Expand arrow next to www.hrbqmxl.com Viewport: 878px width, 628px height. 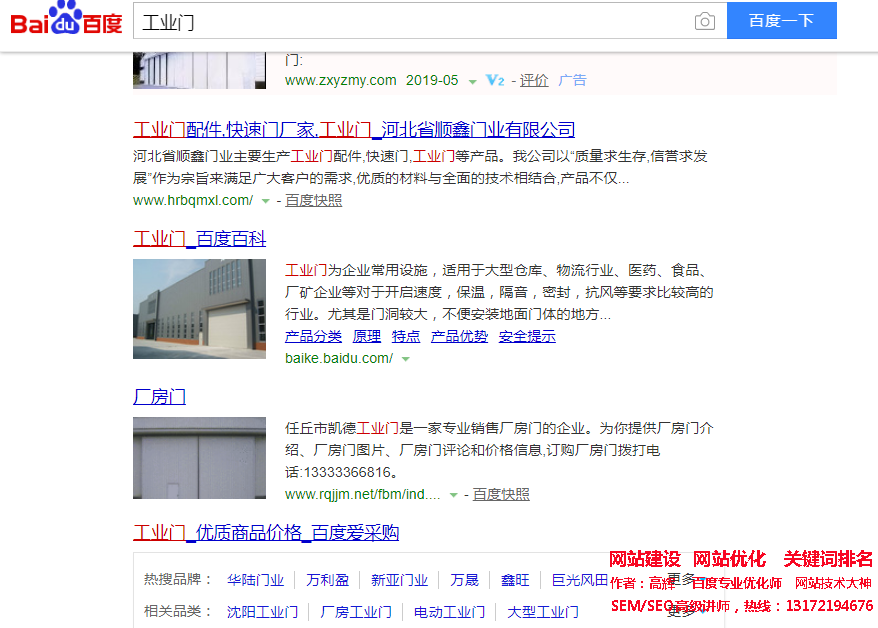(265, 201)
